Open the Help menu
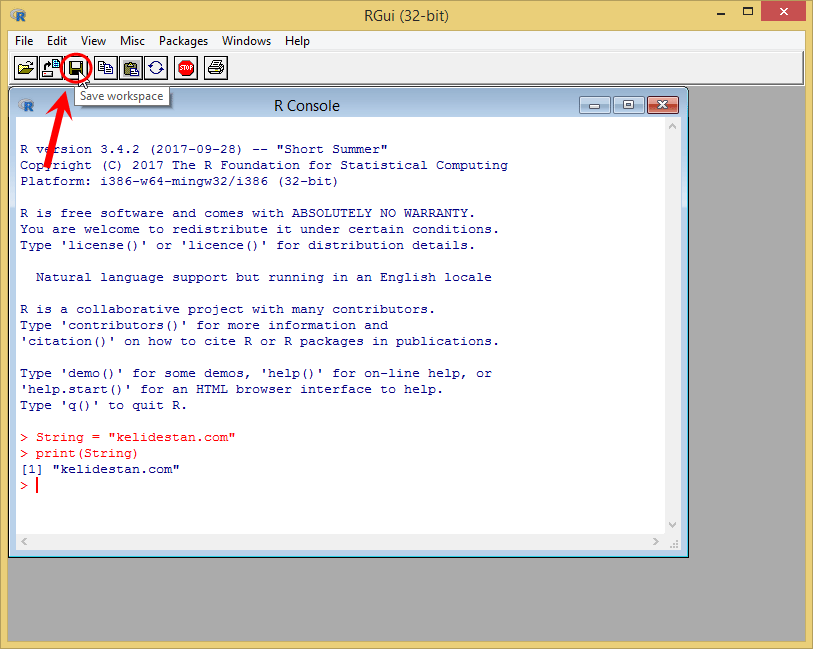Screen dimensions: 813x649 297,41
